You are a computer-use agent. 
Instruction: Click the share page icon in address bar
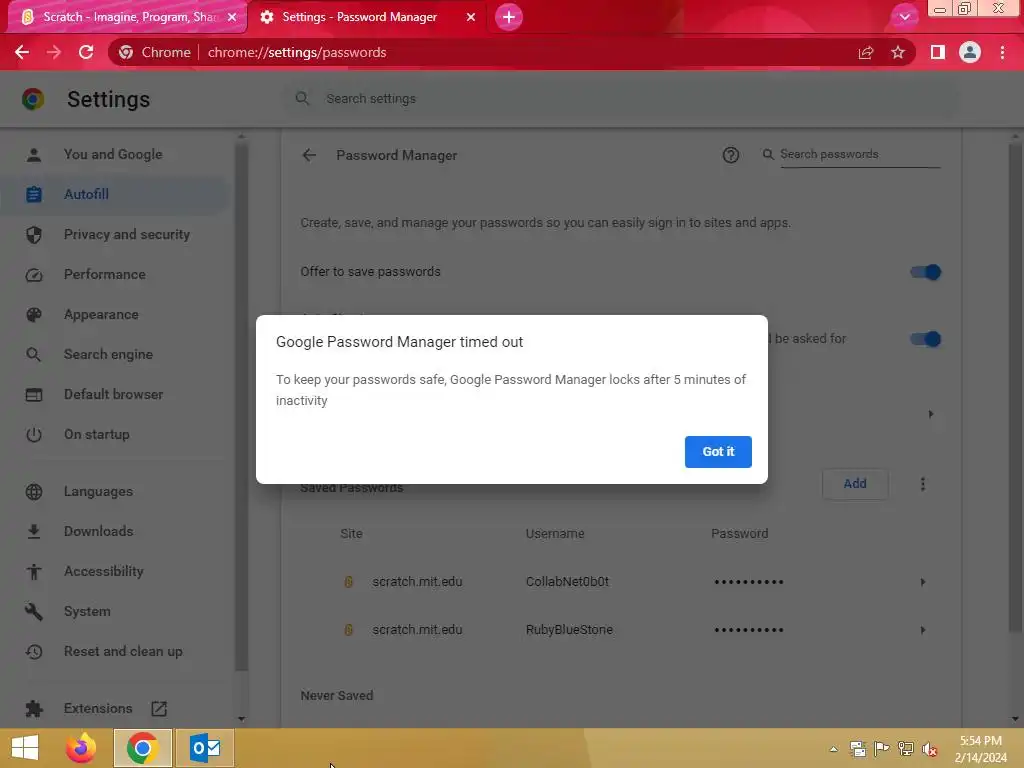[x=866, y=52]
